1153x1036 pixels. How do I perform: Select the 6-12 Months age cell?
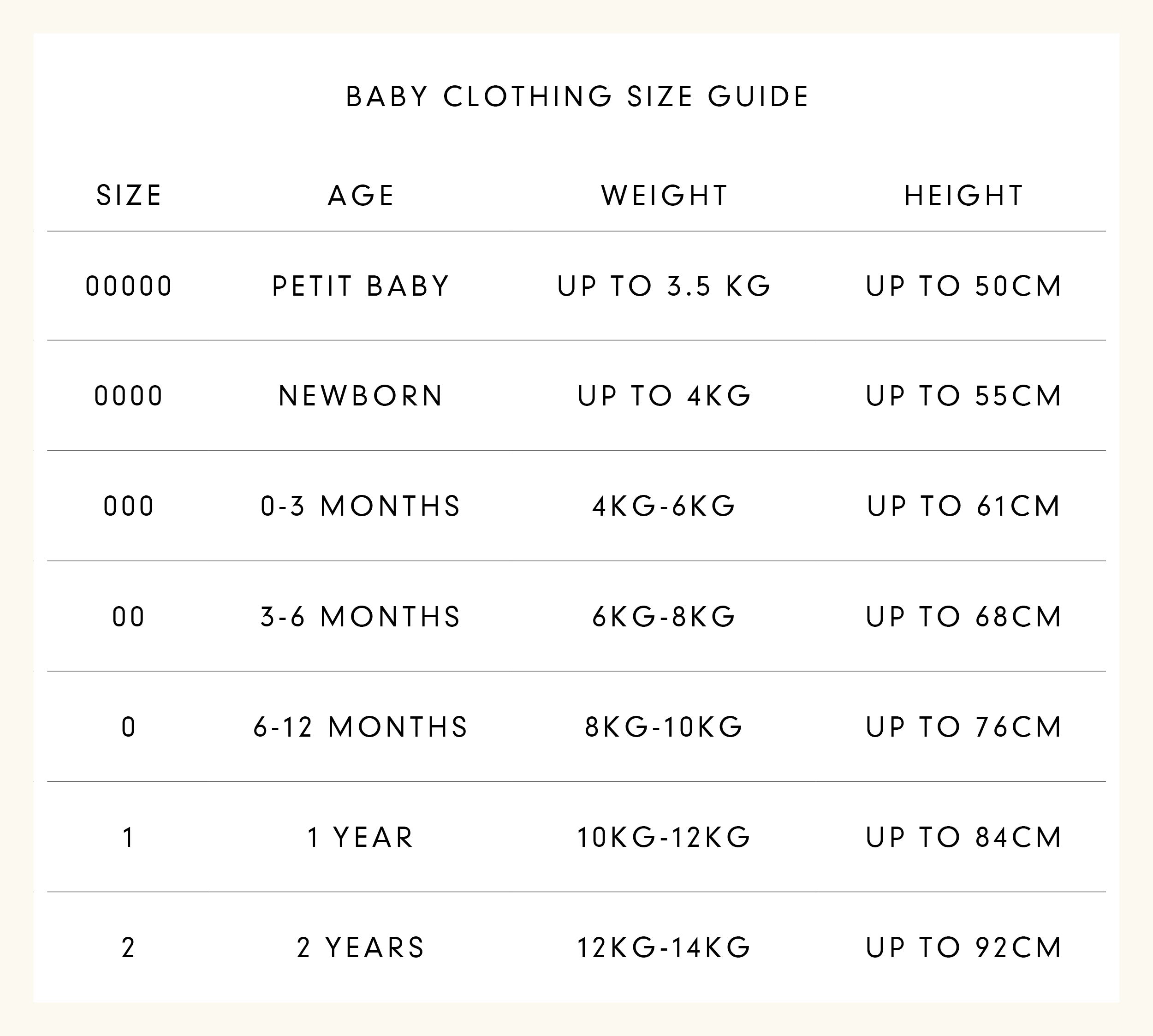361,727
